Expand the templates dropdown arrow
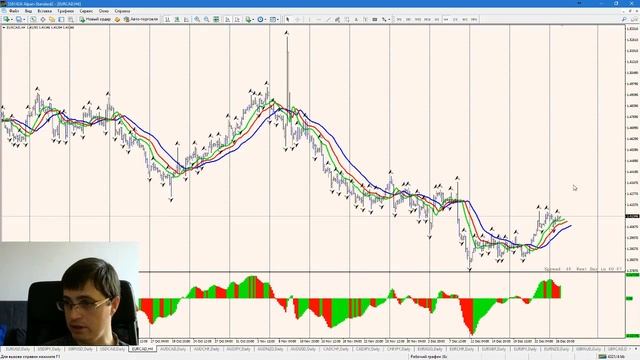640x360 pixels. pos(278,19)
